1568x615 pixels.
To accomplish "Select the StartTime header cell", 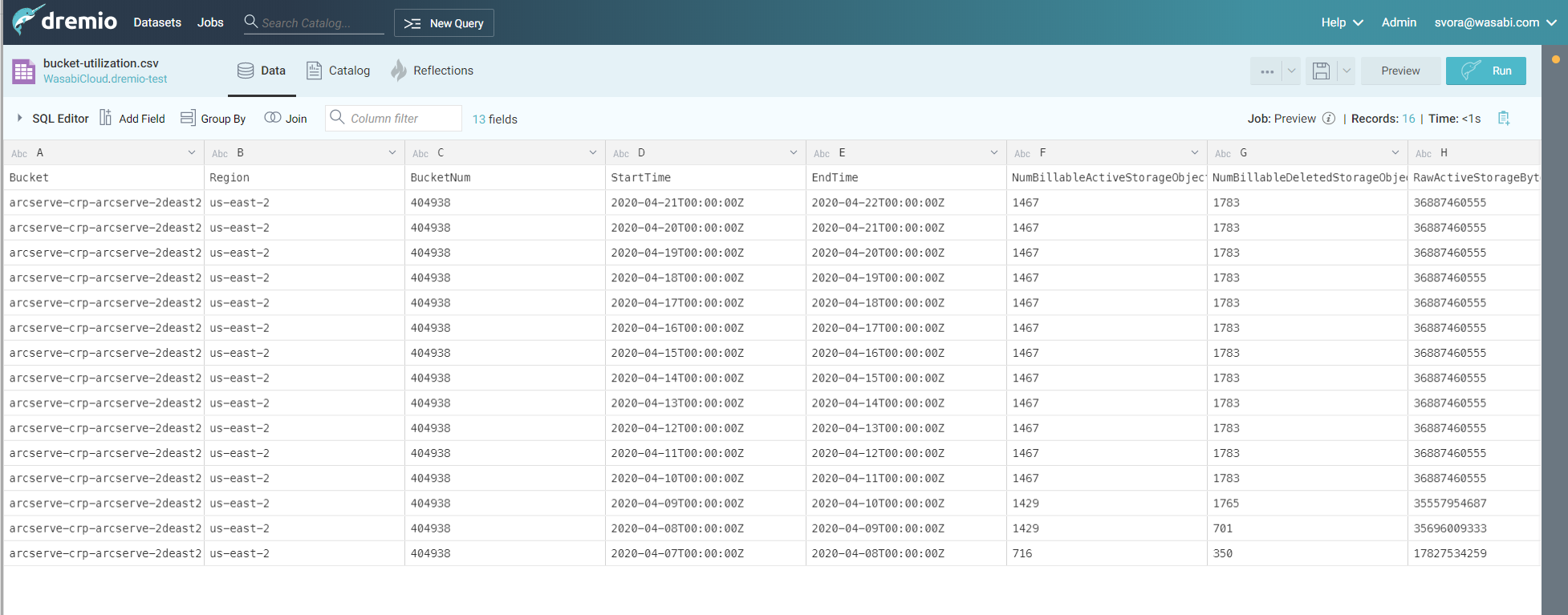I will [705, 178].
